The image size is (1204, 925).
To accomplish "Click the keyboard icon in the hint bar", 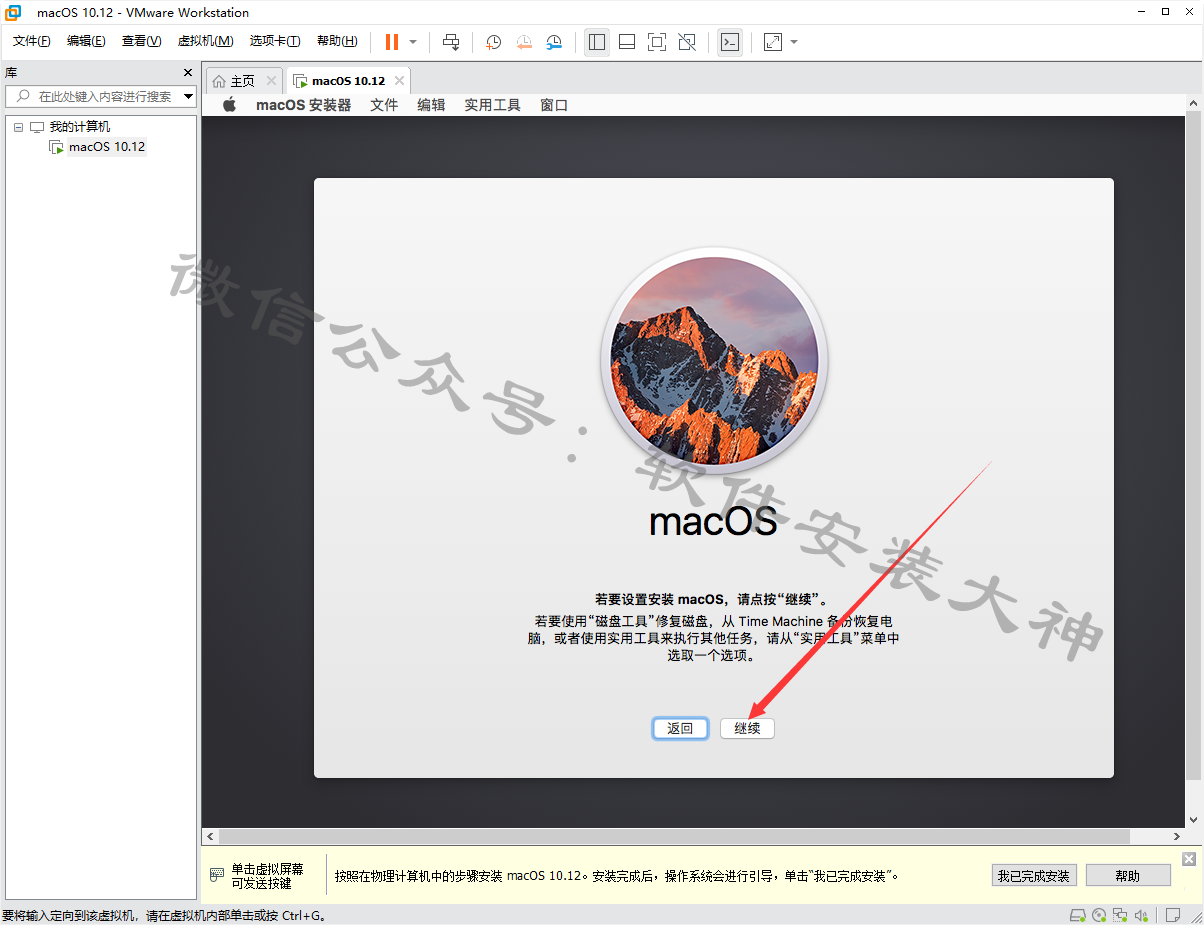I will coord(217,875).
